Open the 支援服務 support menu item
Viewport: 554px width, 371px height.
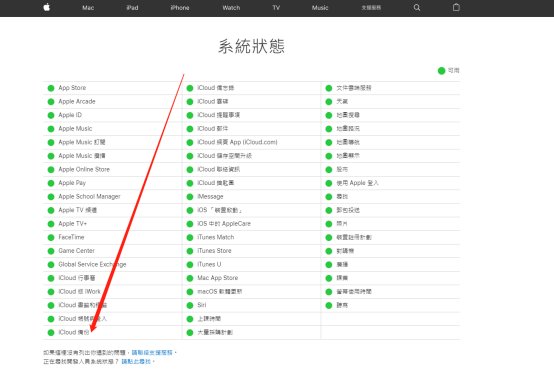(371, 7)
